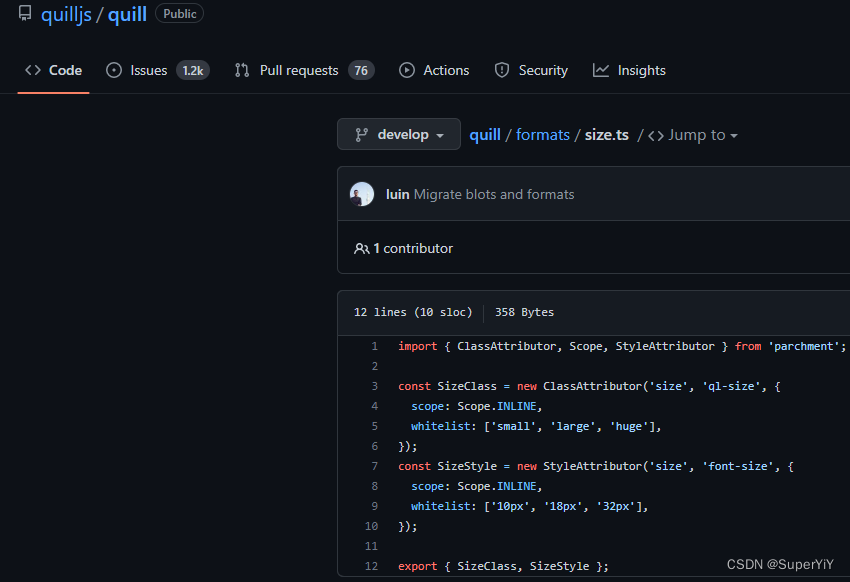850x582 pixels.
Task: Click whitelist with 'small', 'large', 'huge'
Action: pos(536,426)
